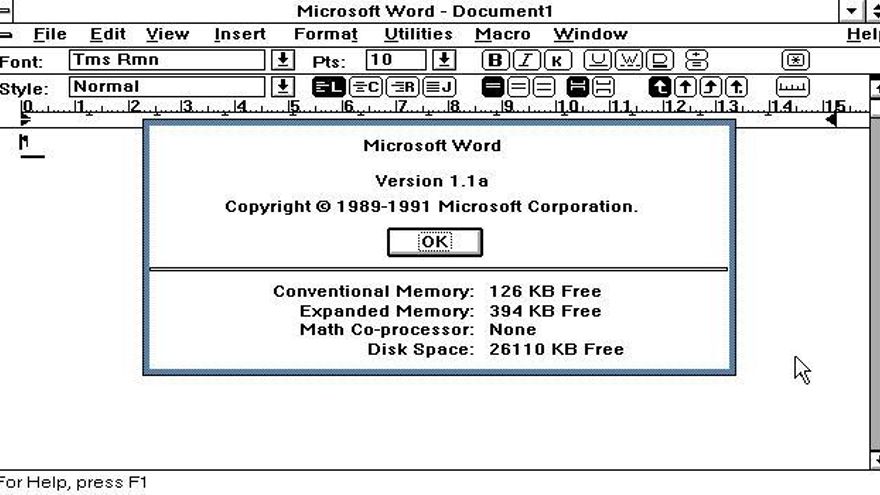The width and height of the screenshot is (880, 495).
Task: Open the Macro menu
Action: 502,35
